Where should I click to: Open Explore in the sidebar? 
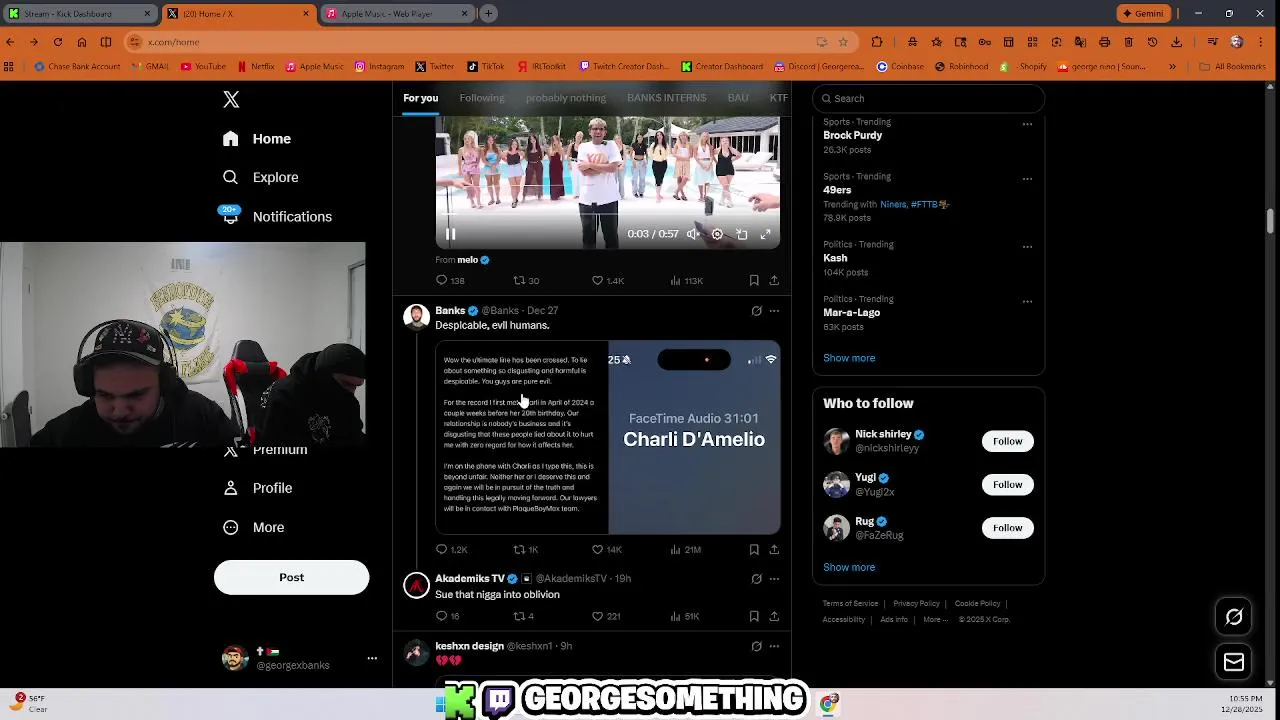point(261,177)
